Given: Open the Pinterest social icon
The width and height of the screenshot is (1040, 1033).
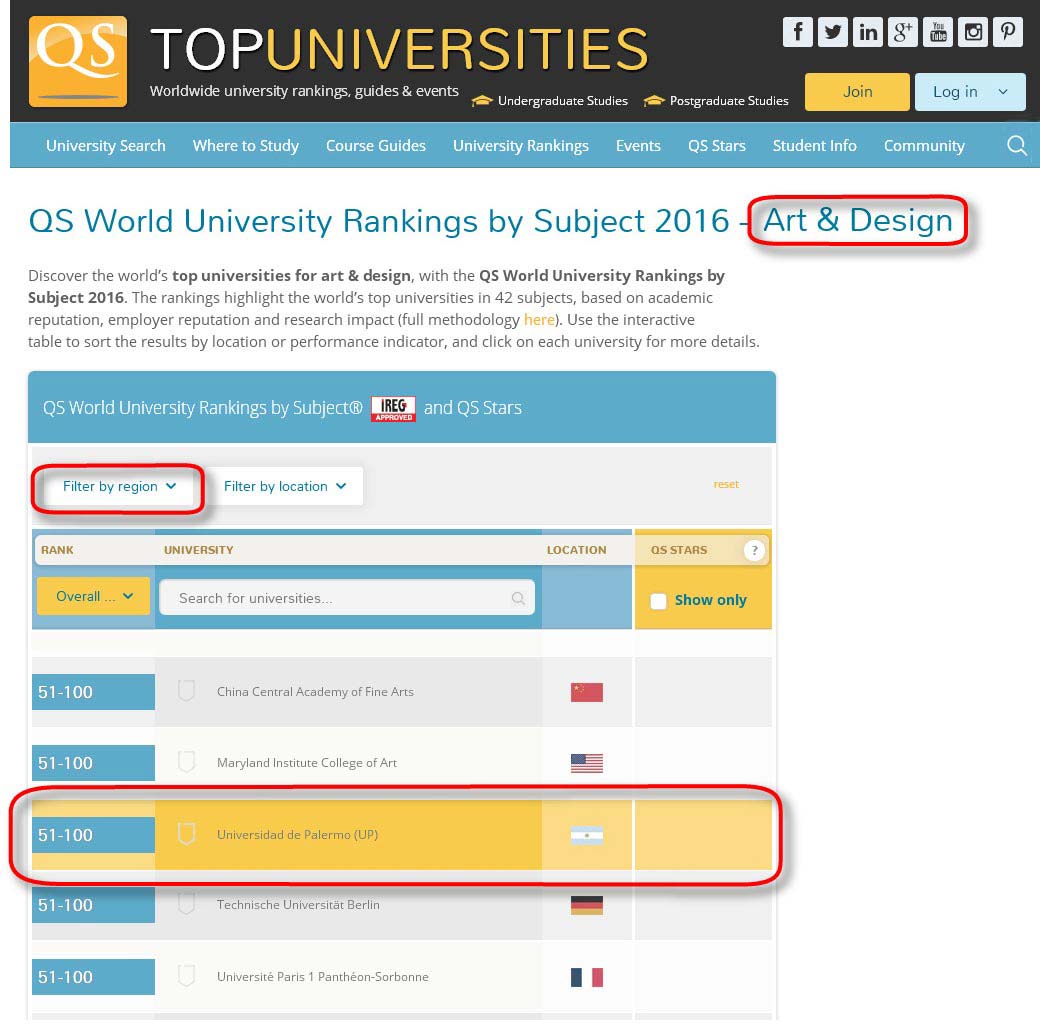Looking at the screenshot, I should point(1008,32).
